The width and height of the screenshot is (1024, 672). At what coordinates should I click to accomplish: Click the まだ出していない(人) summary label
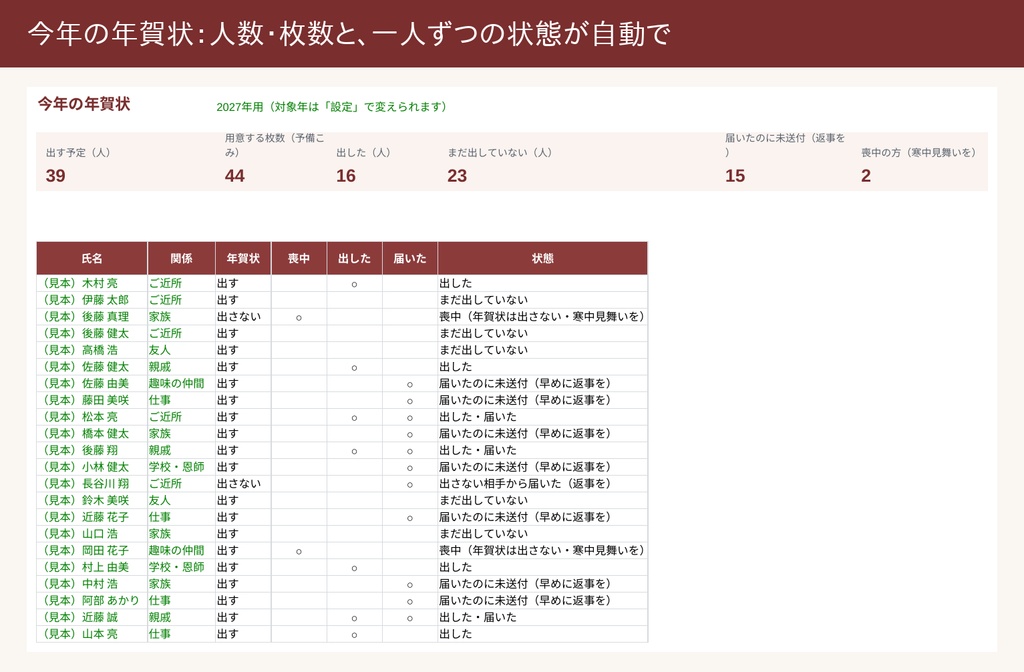500,153
